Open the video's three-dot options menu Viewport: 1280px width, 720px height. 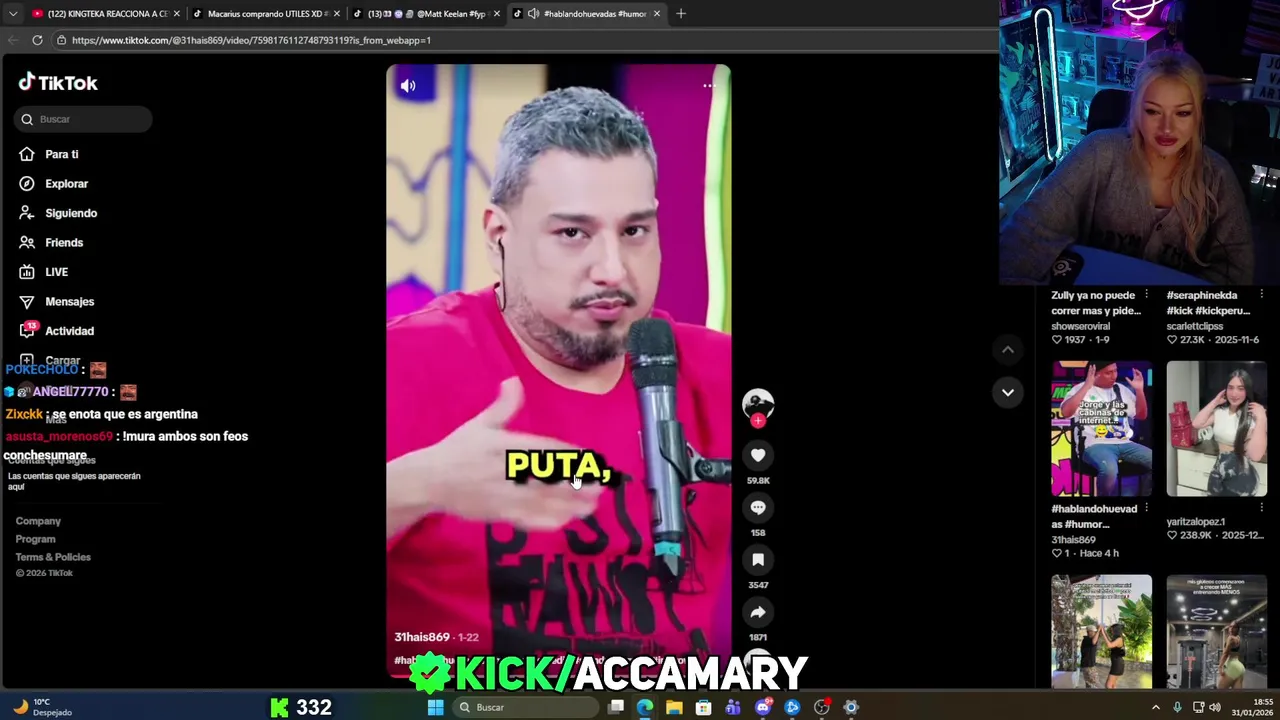point(708,86)
